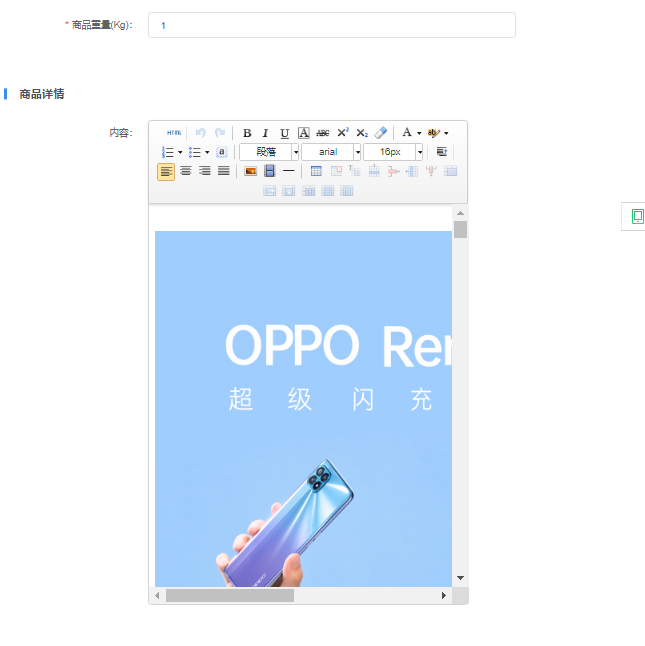645x646 pixels.
Task: Open the green mobile preview icon
Action: click(x=637, y=216)
